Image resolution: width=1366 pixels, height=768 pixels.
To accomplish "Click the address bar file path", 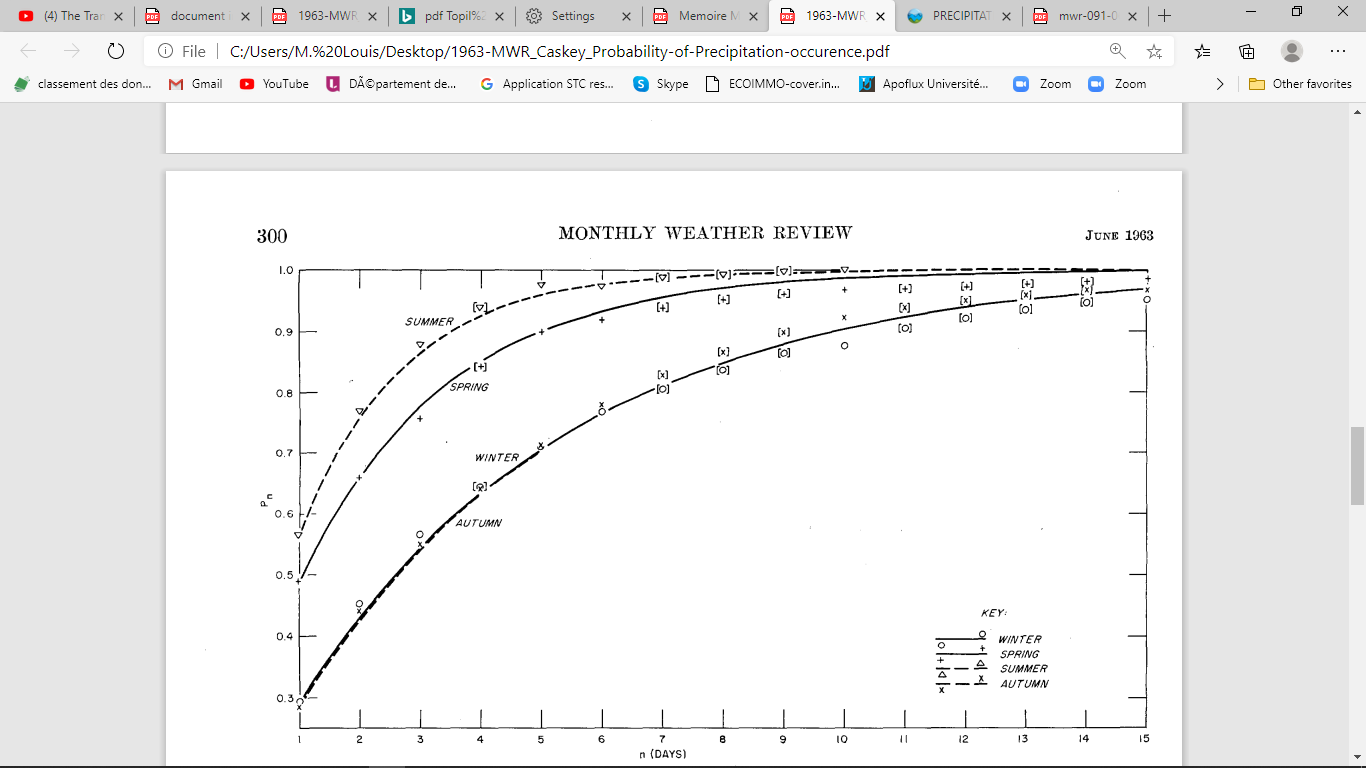I will [559, 51].
